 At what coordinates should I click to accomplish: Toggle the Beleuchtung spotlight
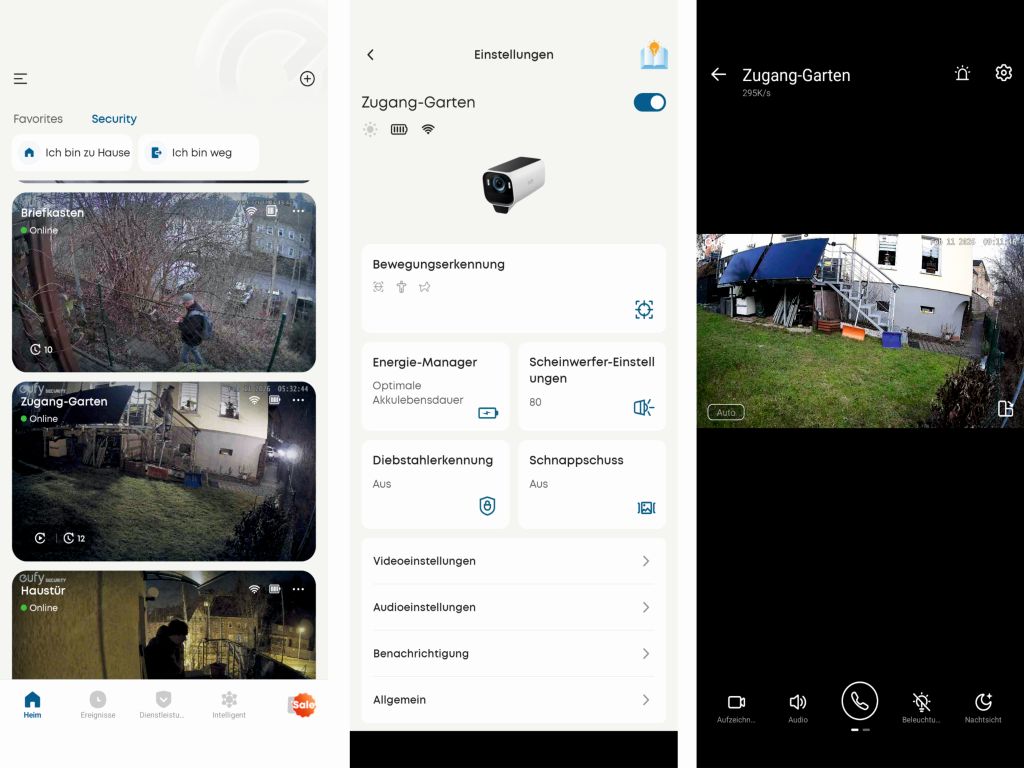(x=921, y=703)
